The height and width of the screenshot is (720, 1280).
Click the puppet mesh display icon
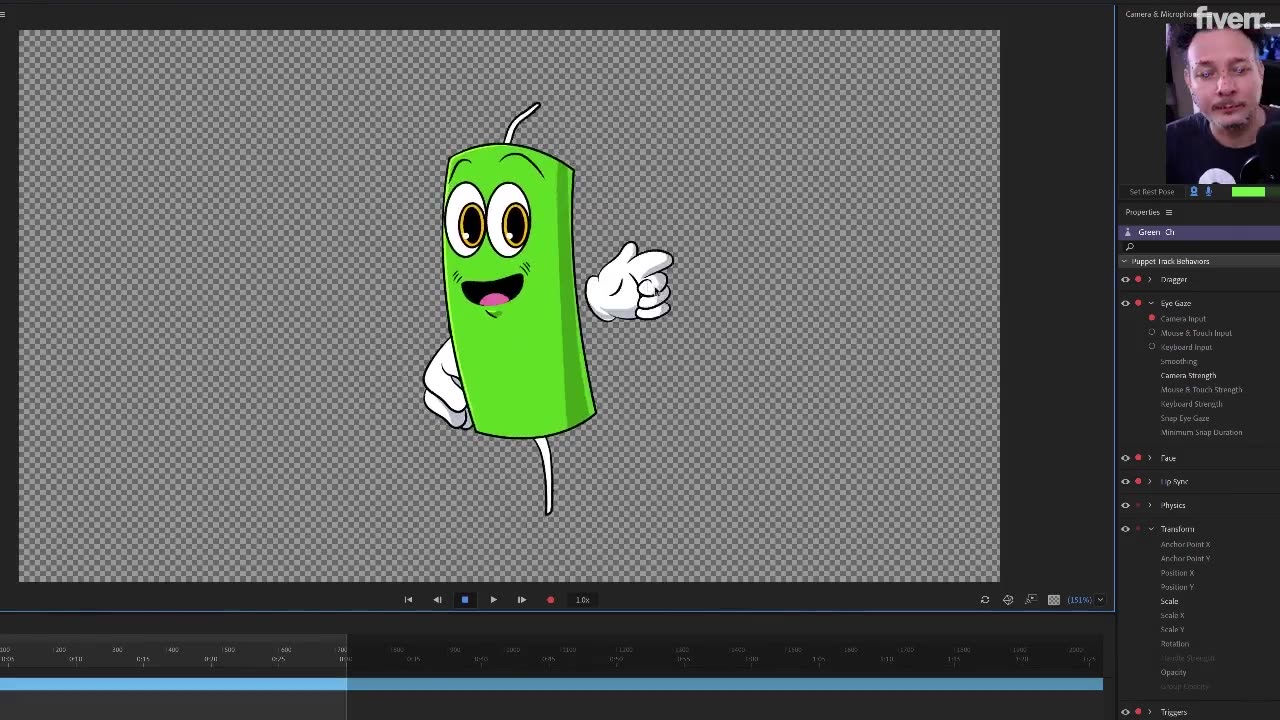(x=1008, y=600)
